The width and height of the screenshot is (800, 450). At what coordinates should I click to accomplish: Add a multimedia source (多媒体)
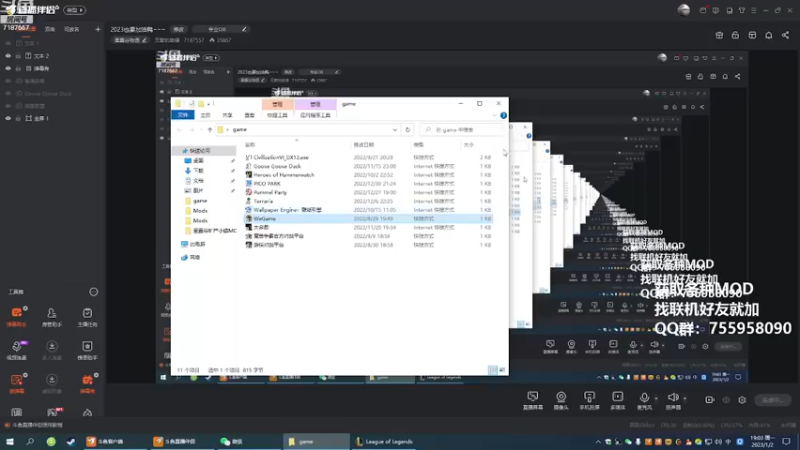(617, 401)
